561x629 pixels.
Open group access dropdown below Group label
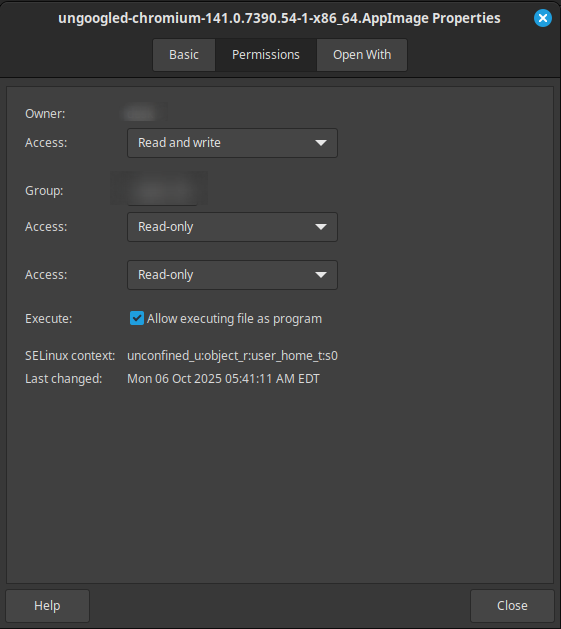(x=232, y=227)
